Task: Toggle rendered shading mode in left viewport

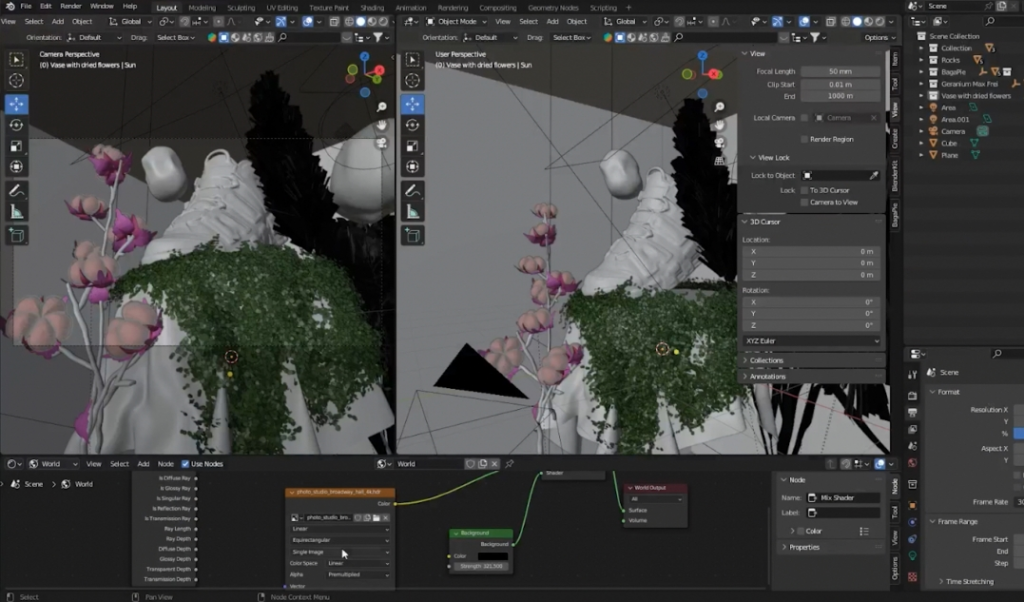Action: pyautogui.click(x=383, y=22)
